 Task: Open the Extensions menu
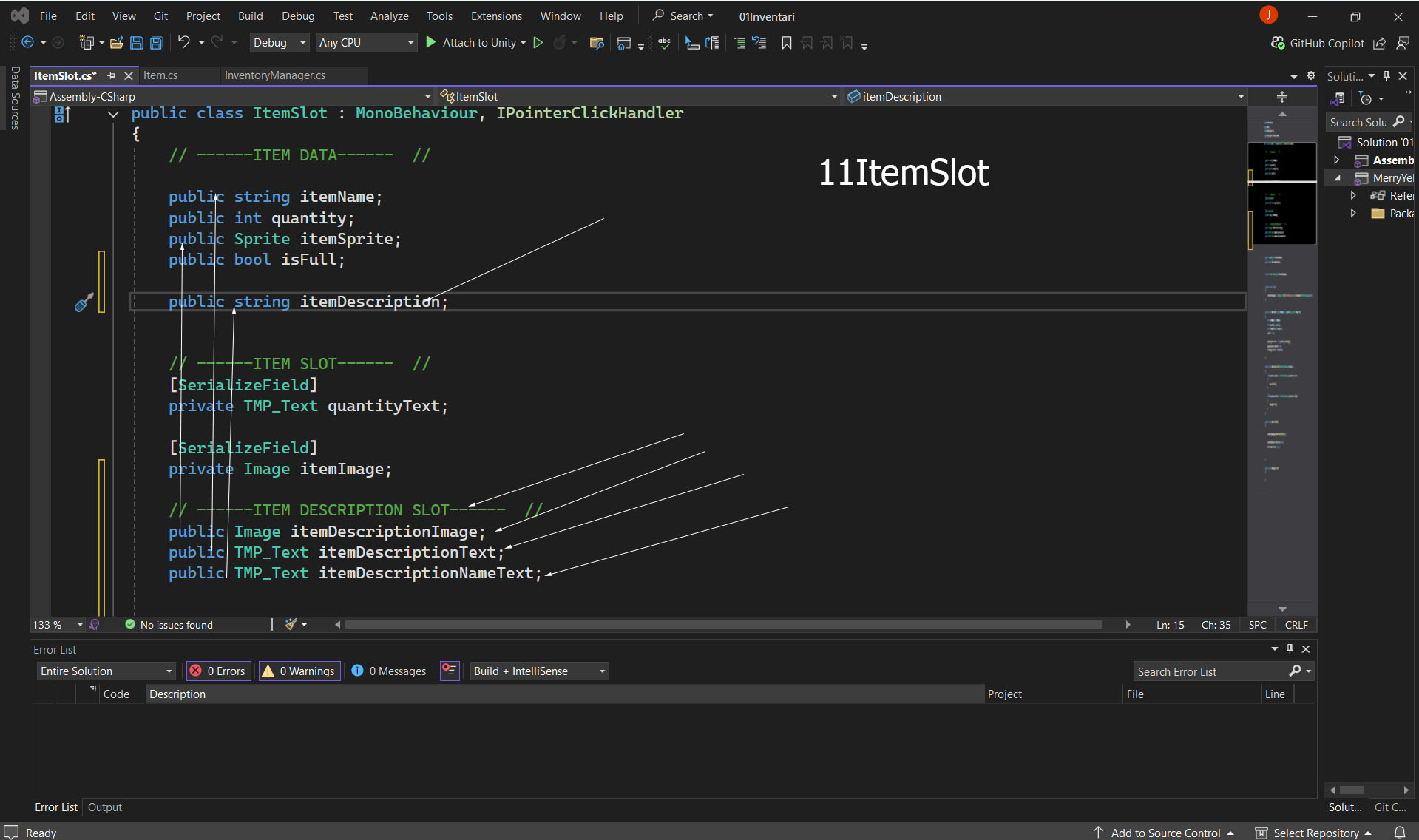[x=495, y=16]
